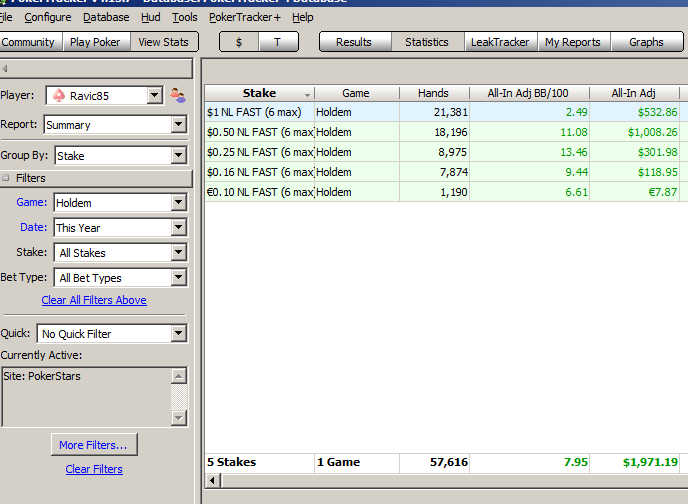Screen dimensions: 688x504
Task: Click scroll down arrow in Currently Active box
Action: coord(179,417)
